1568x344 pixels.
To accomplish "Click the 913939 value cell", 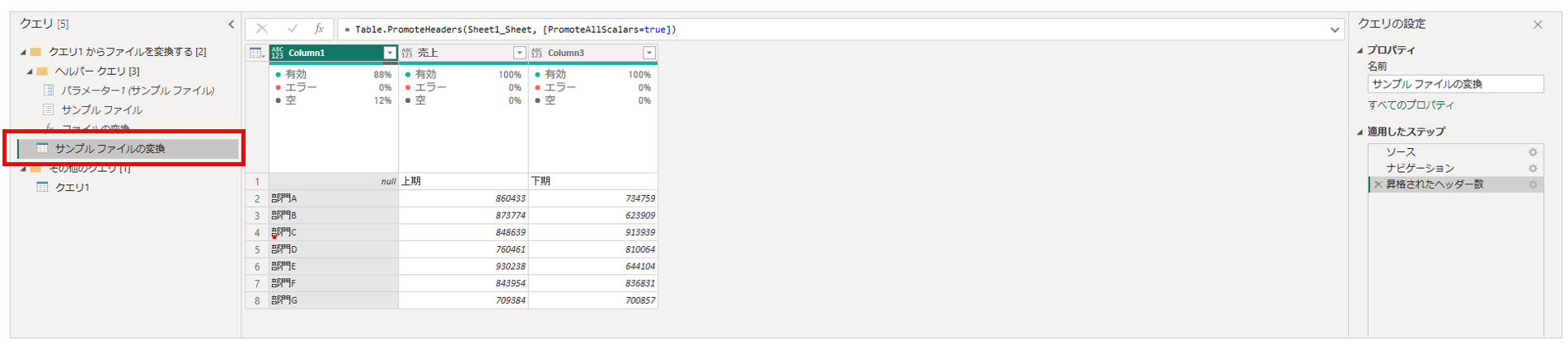I will pos(593,232).
